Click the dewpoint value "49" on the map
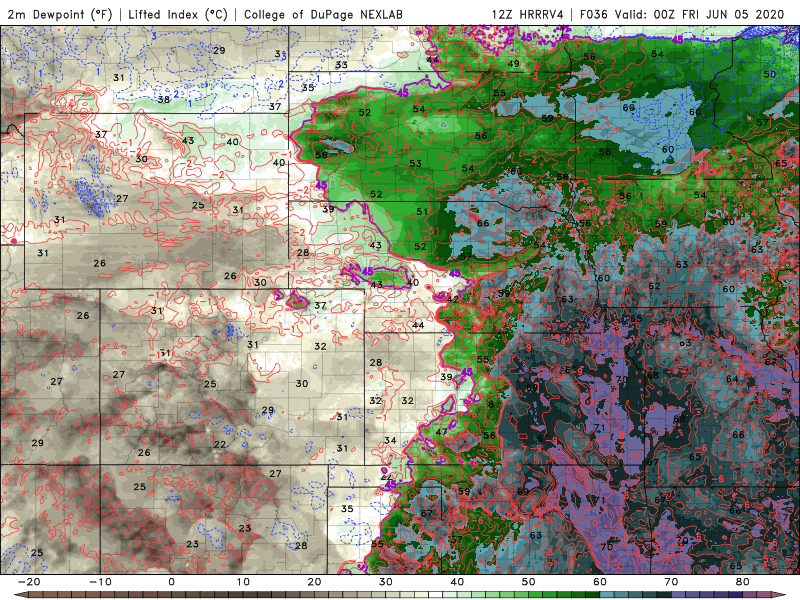Viewport: 800px width, 600px height. (x=513, y=64)
